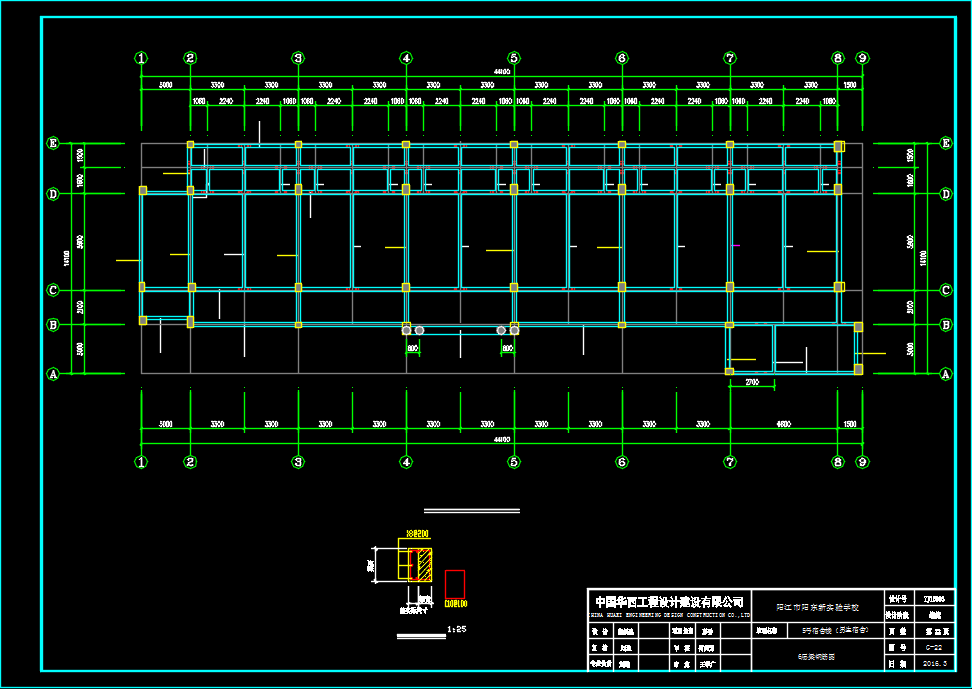972x689 pixels.
Task: Select the right 16100 vertical dimension text
Action: click(x=923, y=259)
